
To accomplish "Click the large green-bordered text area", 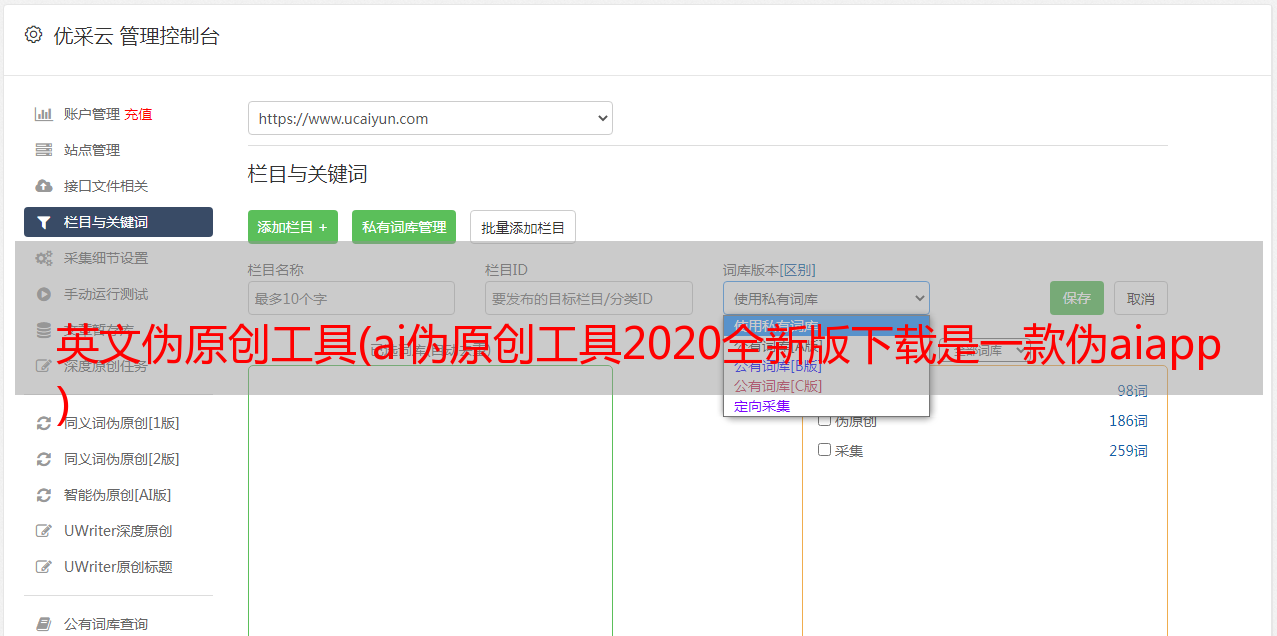I will pyautogui.click(x=430, y=500).
